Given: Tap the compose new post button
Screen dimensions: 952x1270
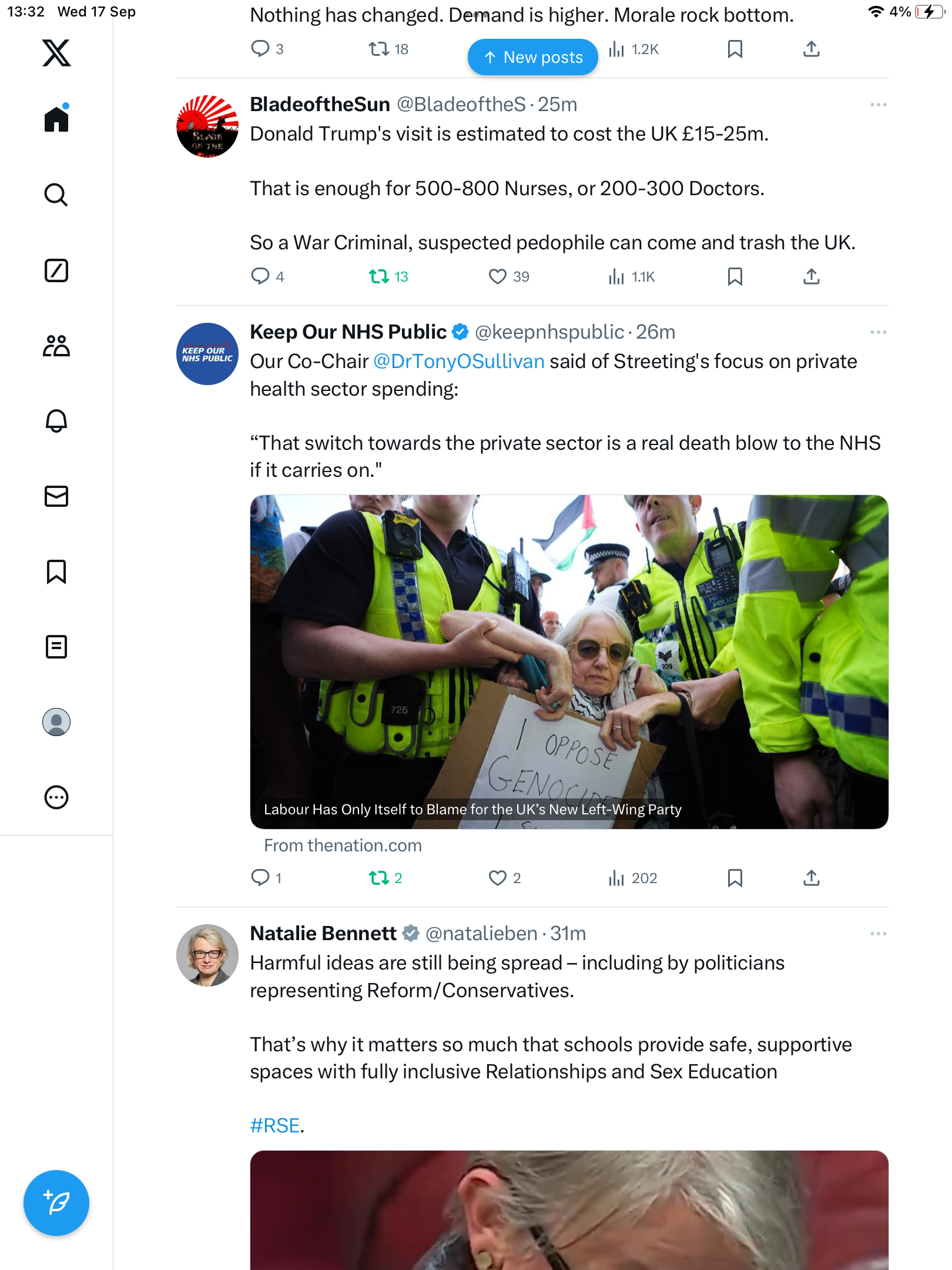Looking at the screenshot, I should click(x=56, y=1203).
